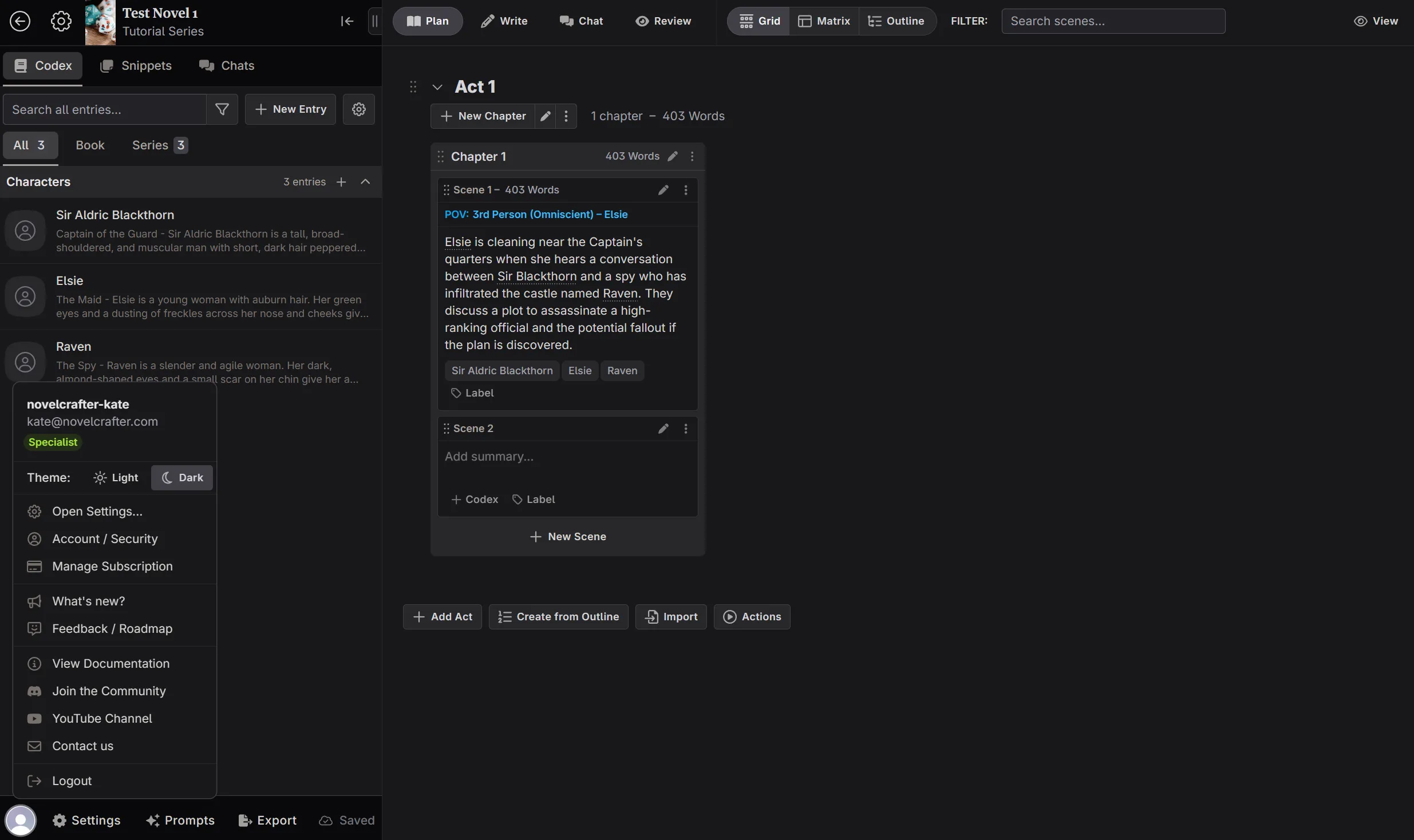Collapse the Characters entries list
The image size is (1414, 840).
tap(365, 181)
